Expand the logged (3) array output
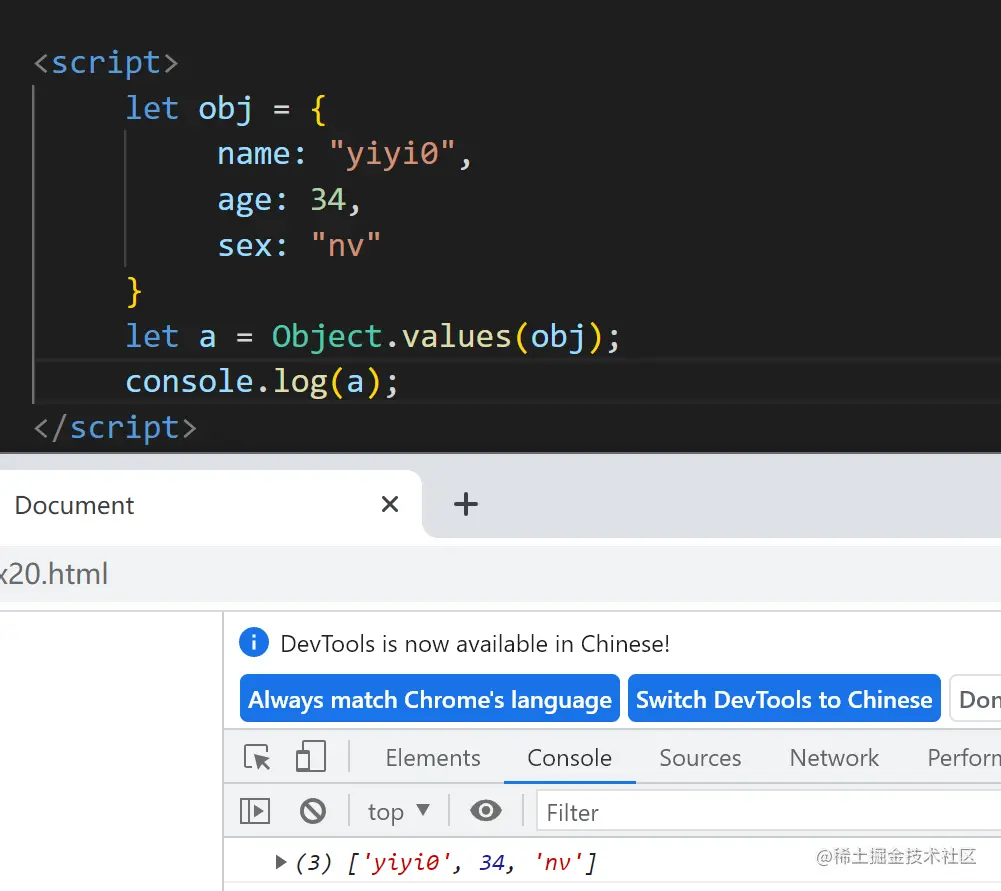 pyautogui.click(x=280, y=862)
